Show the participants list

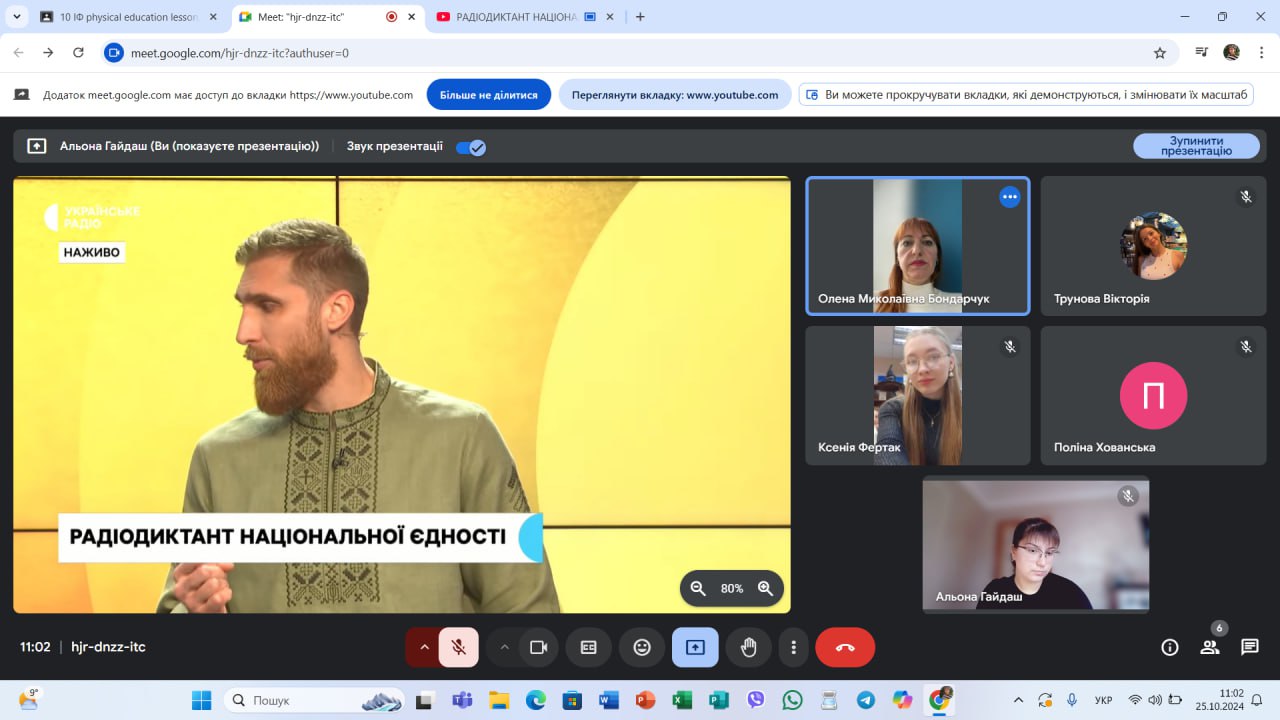(1210, 647)
